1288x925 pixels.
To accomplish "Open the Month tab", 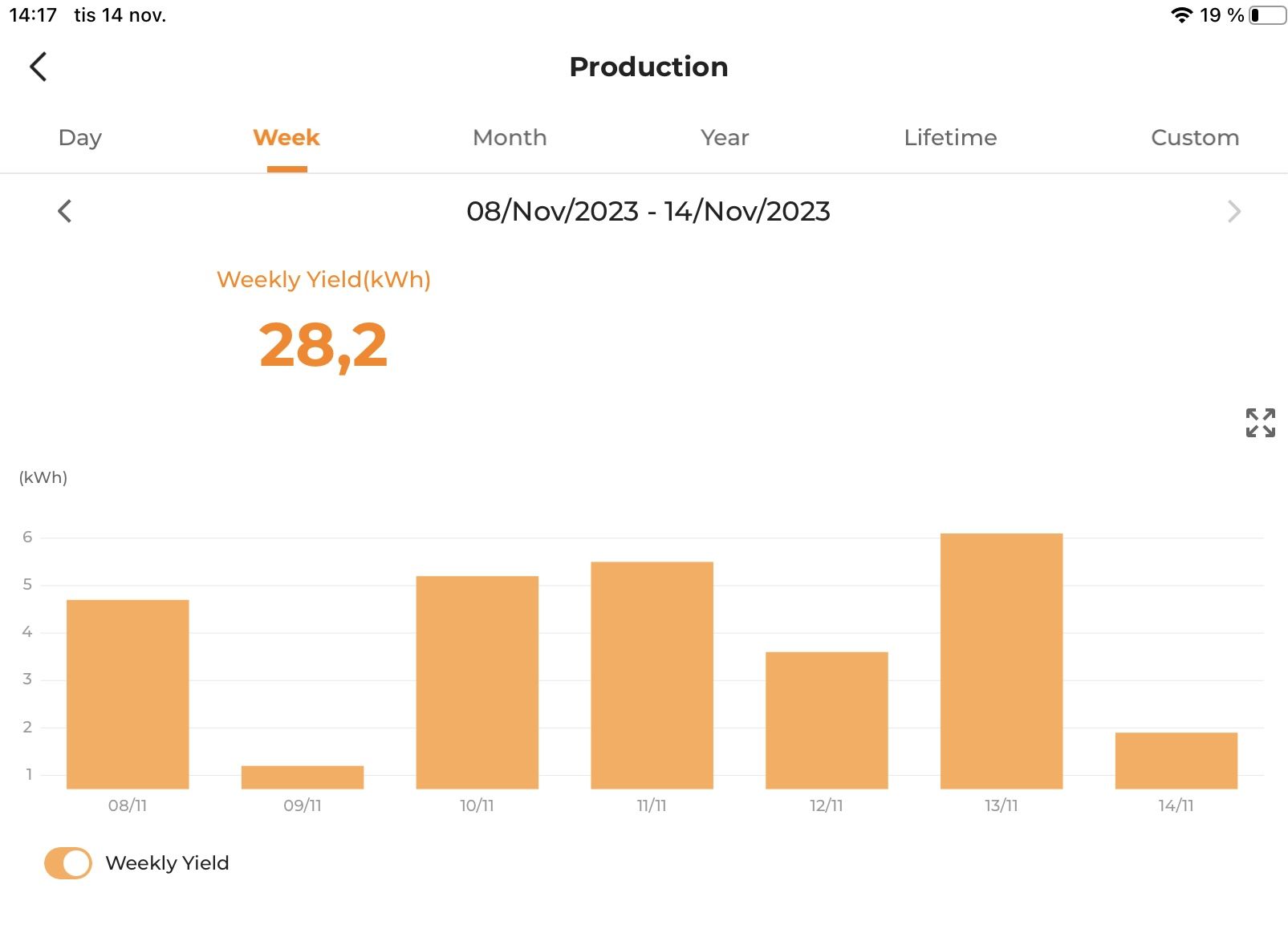I will point(510,137).
